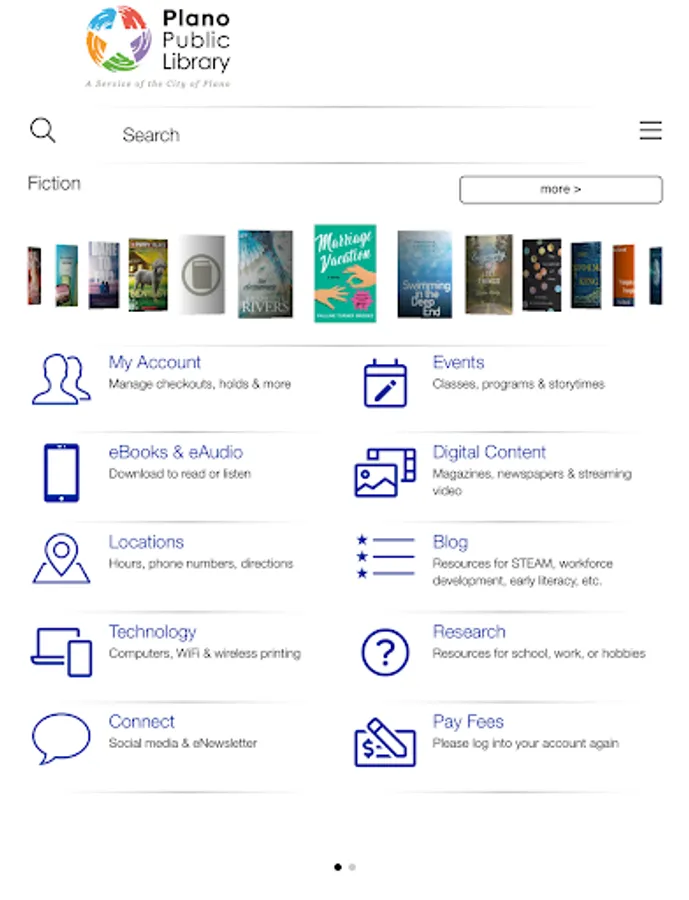The height and width of the screenshot is (900, 689).
Task: Click the Fiction 'more >' button
Action: click(561, 189)
